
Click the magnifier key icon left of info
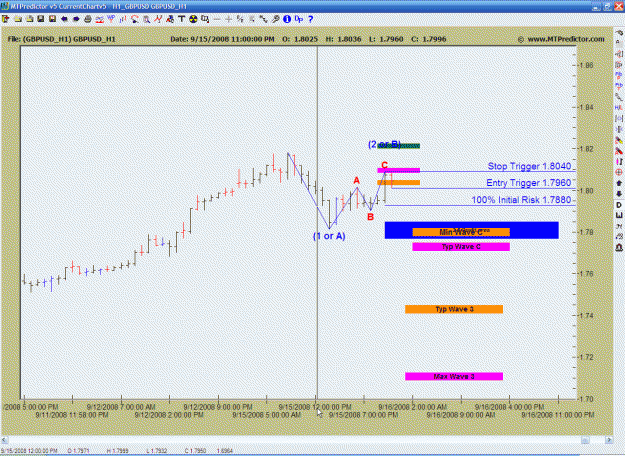tap(275, 19)
